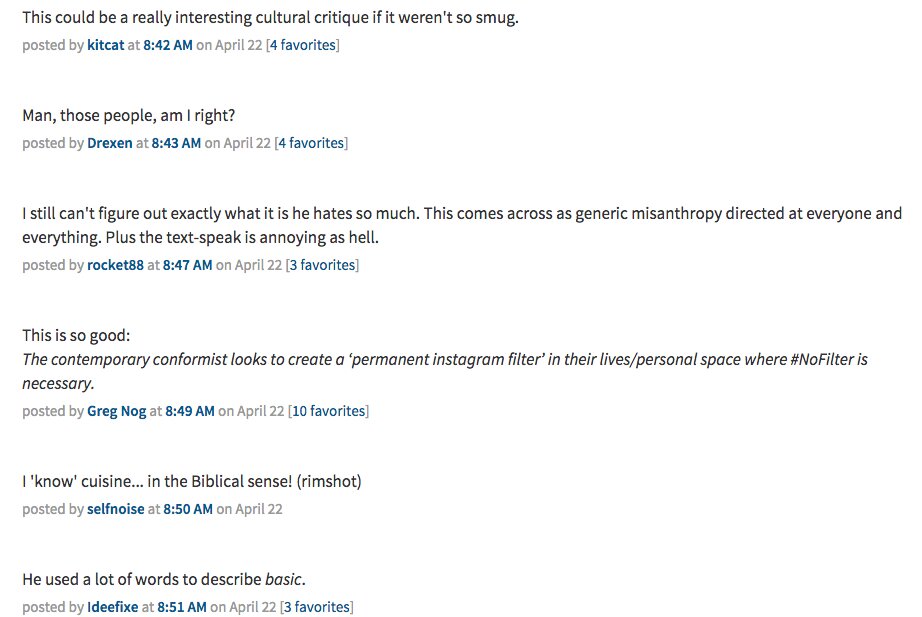The image size is (922, 617).
Task: Click the italic quote about instagram filter
Action: (445, 371)
